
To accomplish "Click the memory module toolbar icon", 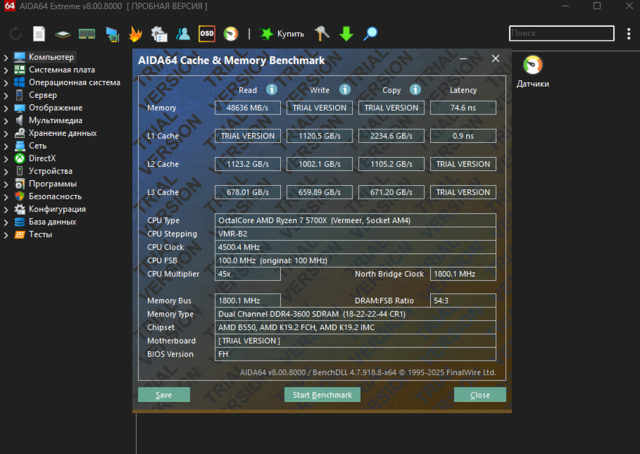I will click(x=87, y=34).
